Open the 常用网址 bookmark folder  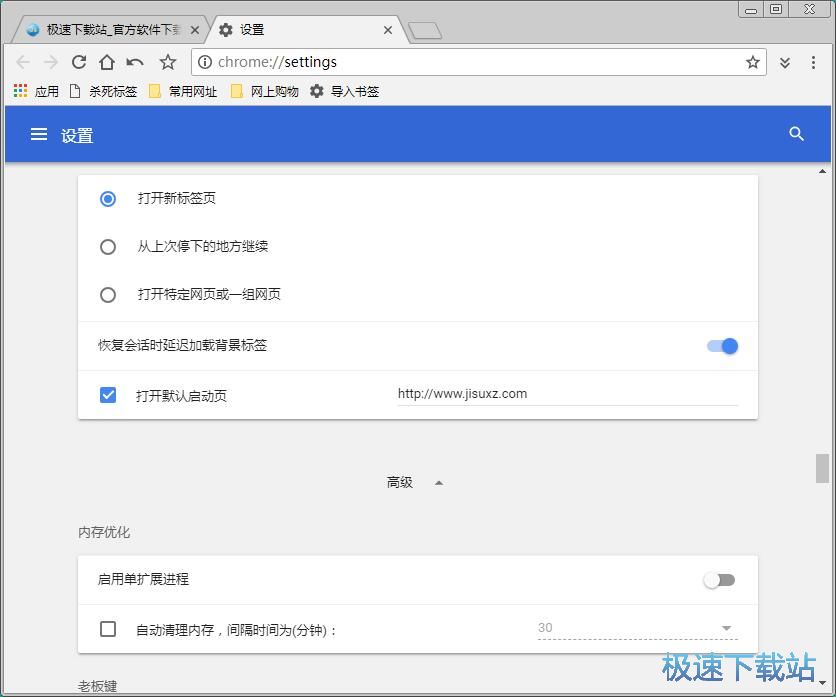[183, 91]
